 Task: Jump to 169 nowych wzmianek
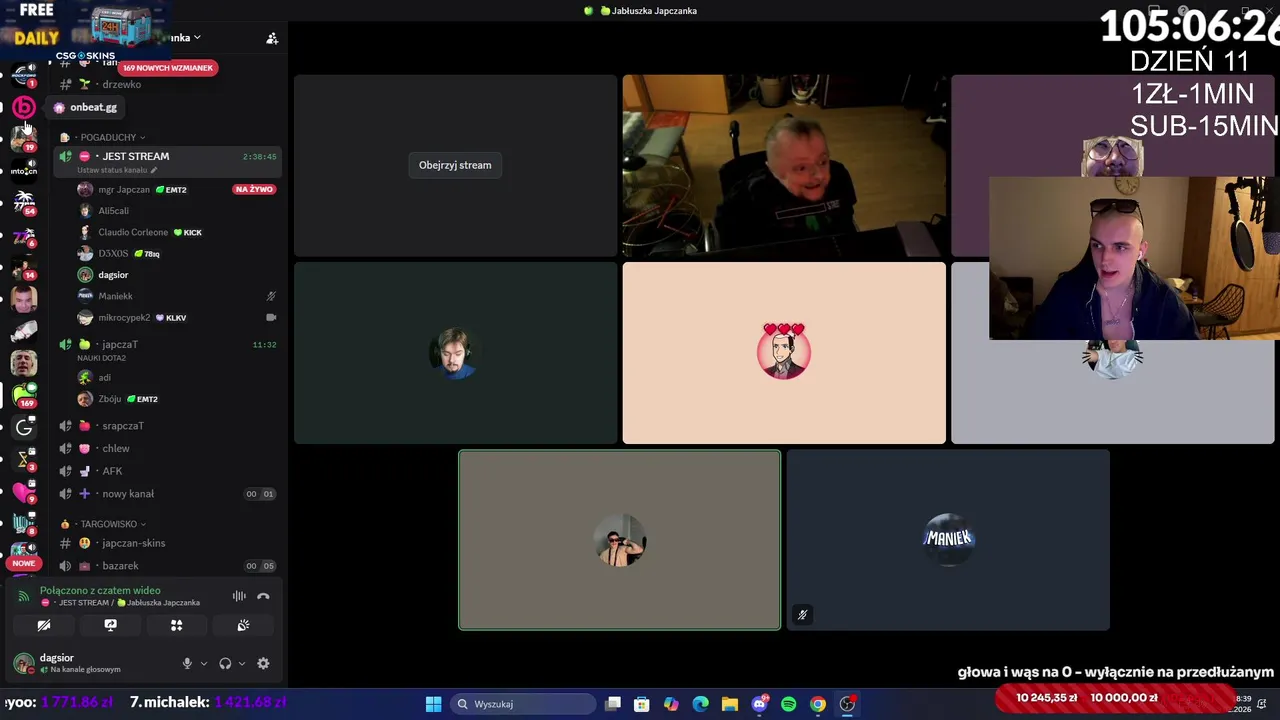[x=168, y=68]
